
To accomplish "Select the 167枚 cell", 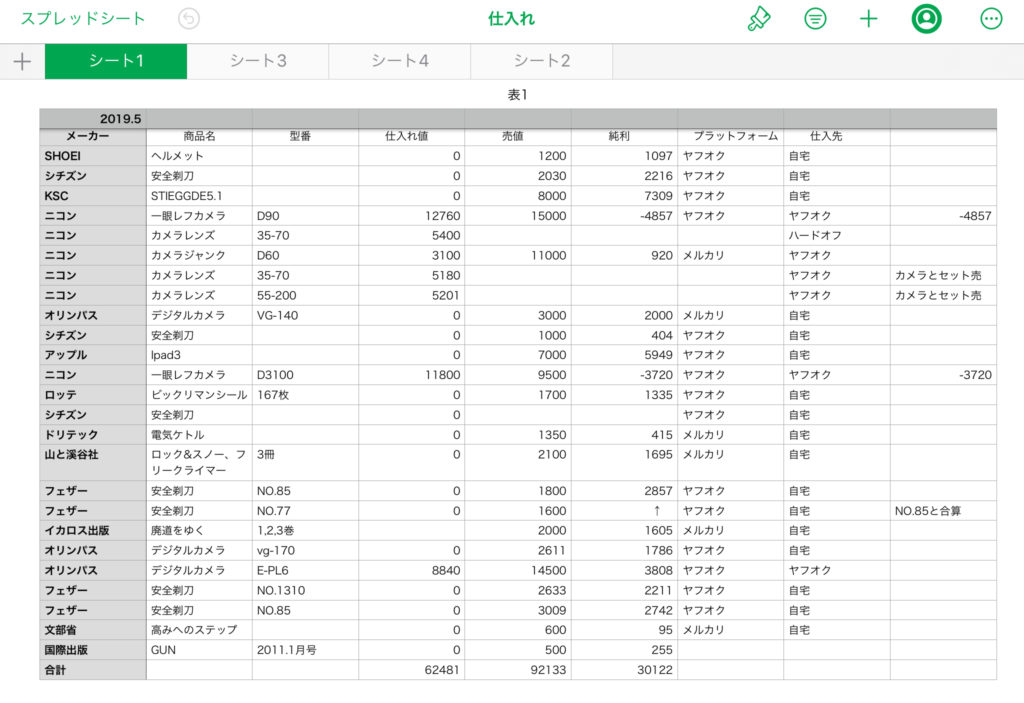I will click(305, 395).
